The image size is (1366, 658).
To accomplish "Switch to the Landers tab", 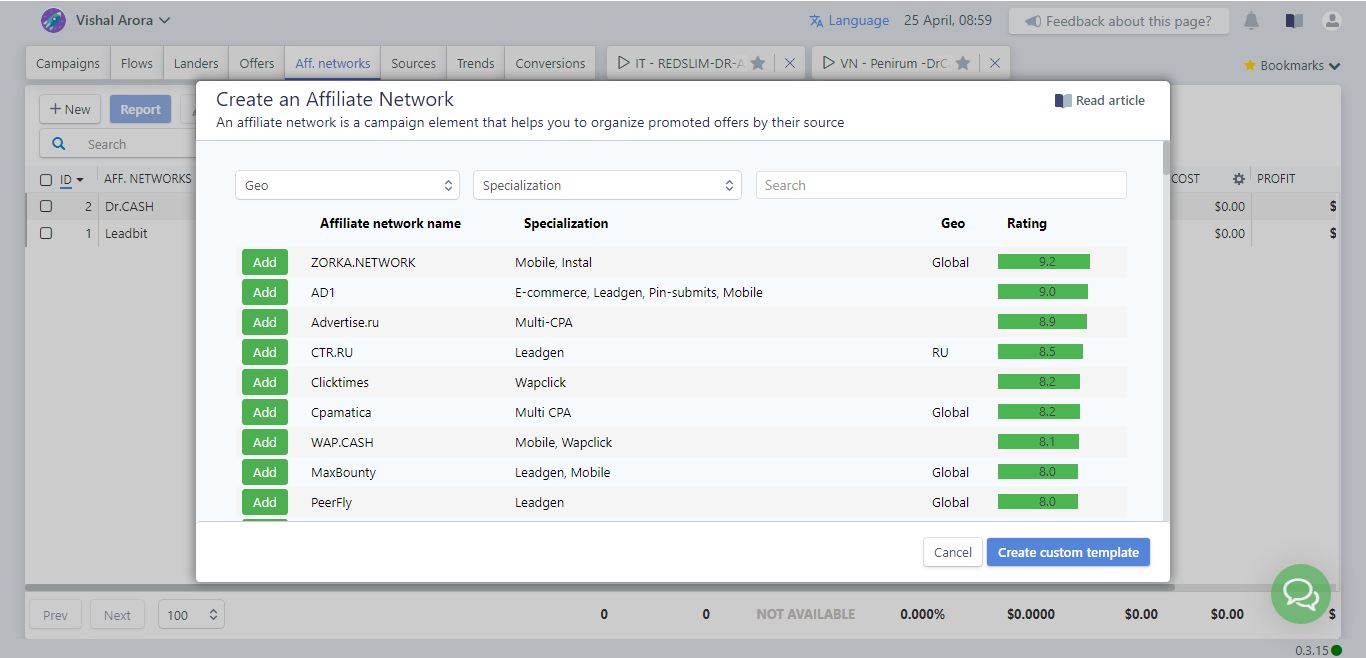I will (196, 63).
